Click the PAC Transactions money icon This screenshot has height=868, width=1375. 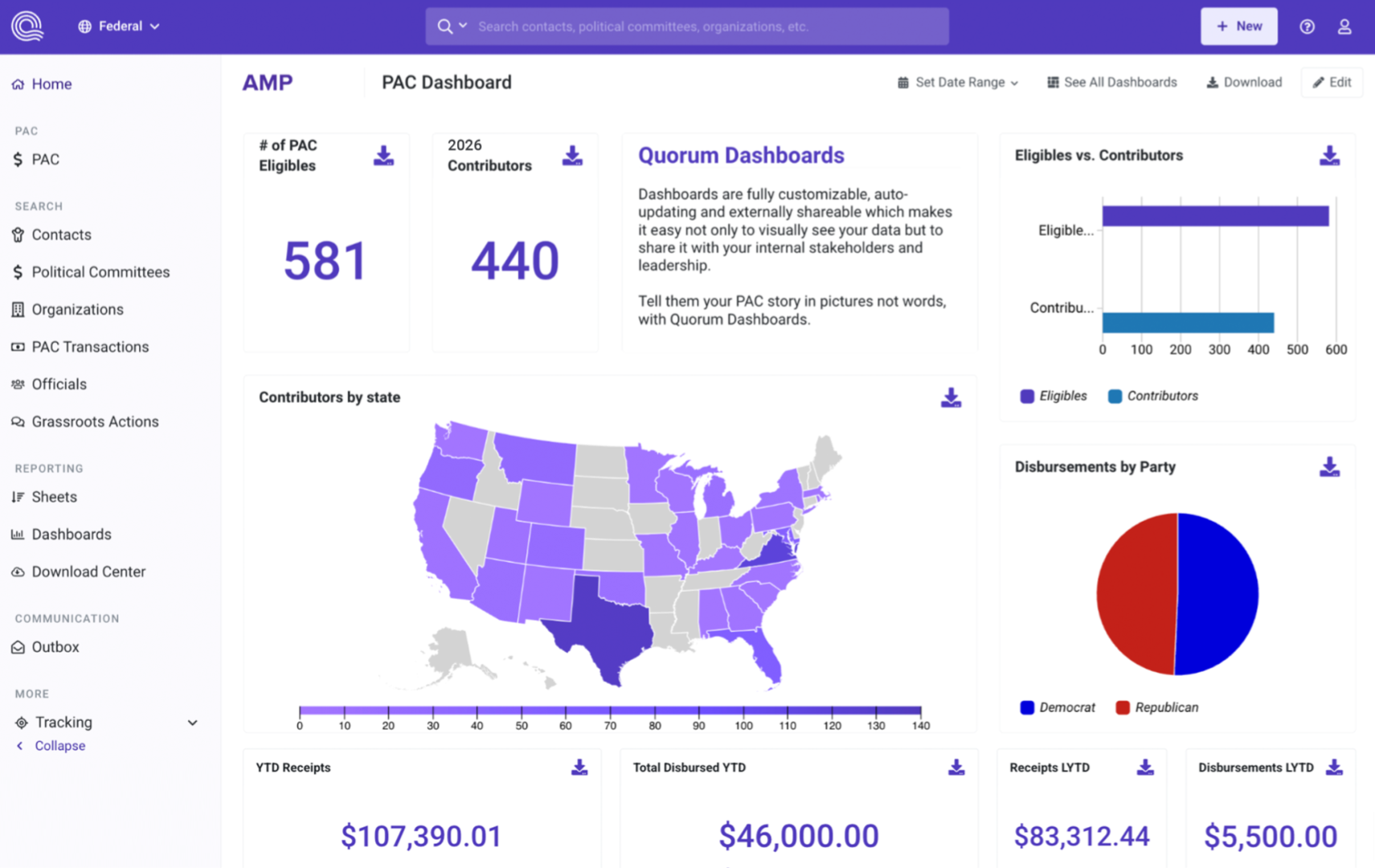click(18, 347)
